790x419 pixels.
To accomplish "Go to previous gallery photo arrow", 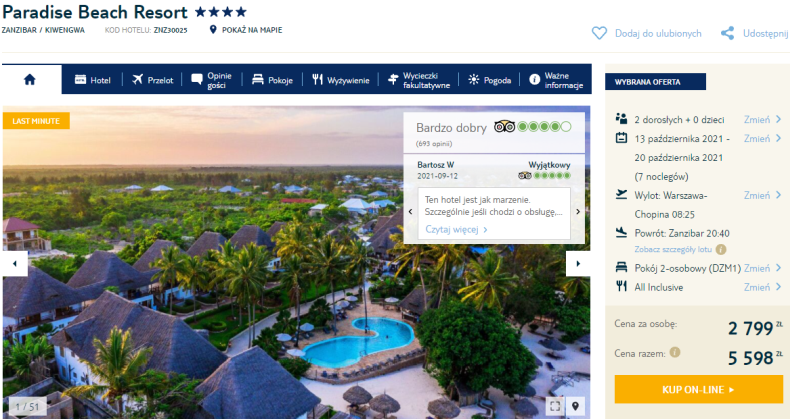I will tap(15, 263).
